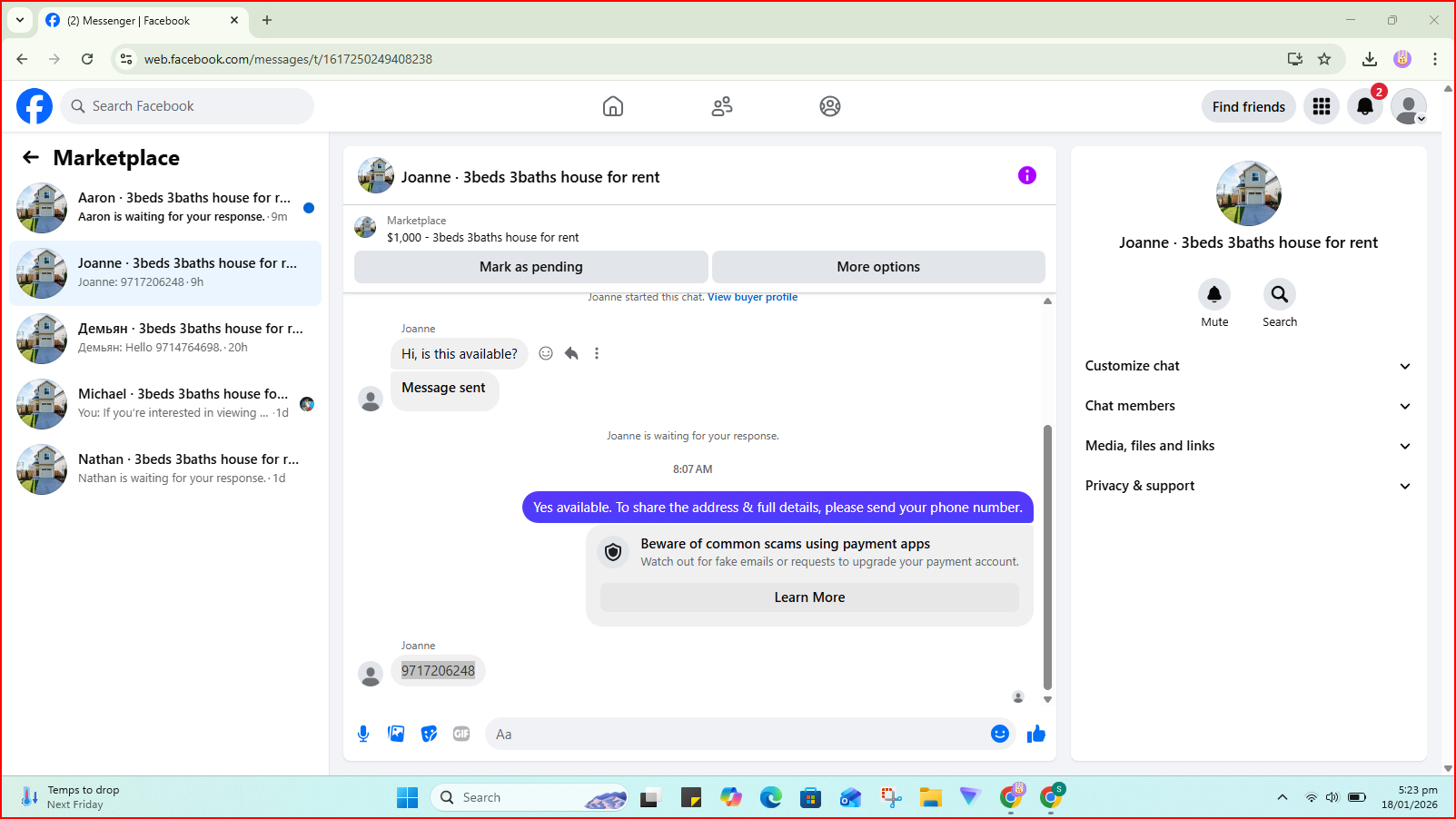
Task: Search in conversation magnifier icon
Action: 1280,294
